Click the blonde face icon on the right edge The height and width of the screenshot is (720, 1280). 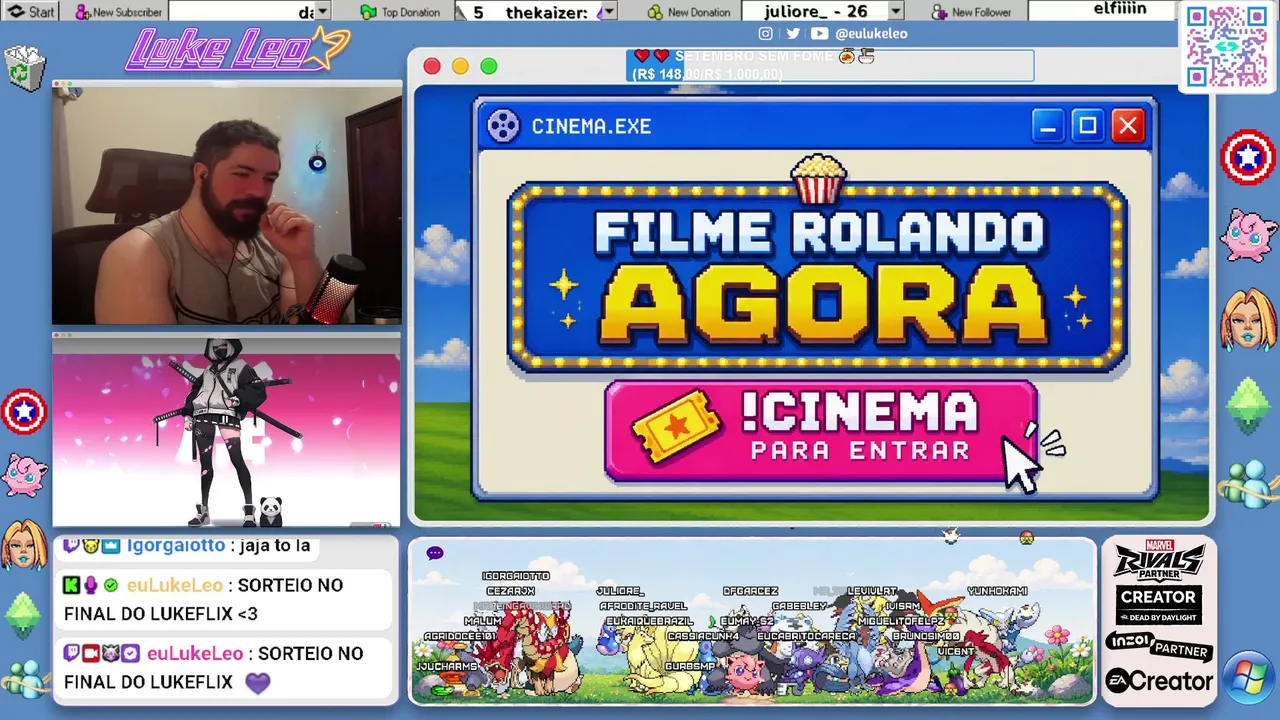[x=1248, y=319]
